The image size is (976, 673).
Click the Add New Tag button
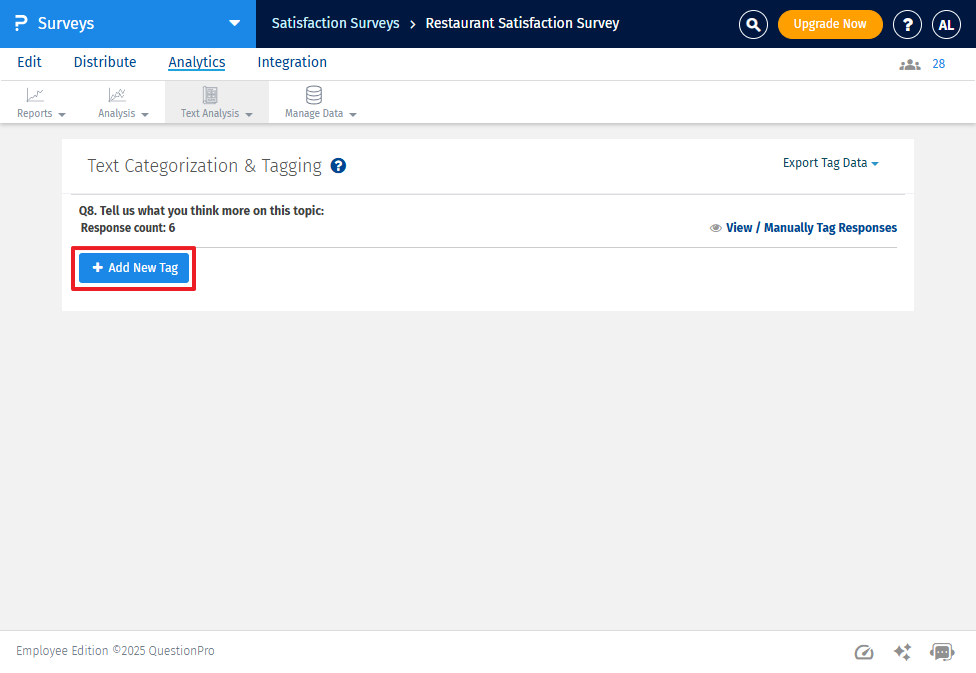(134, 268)
